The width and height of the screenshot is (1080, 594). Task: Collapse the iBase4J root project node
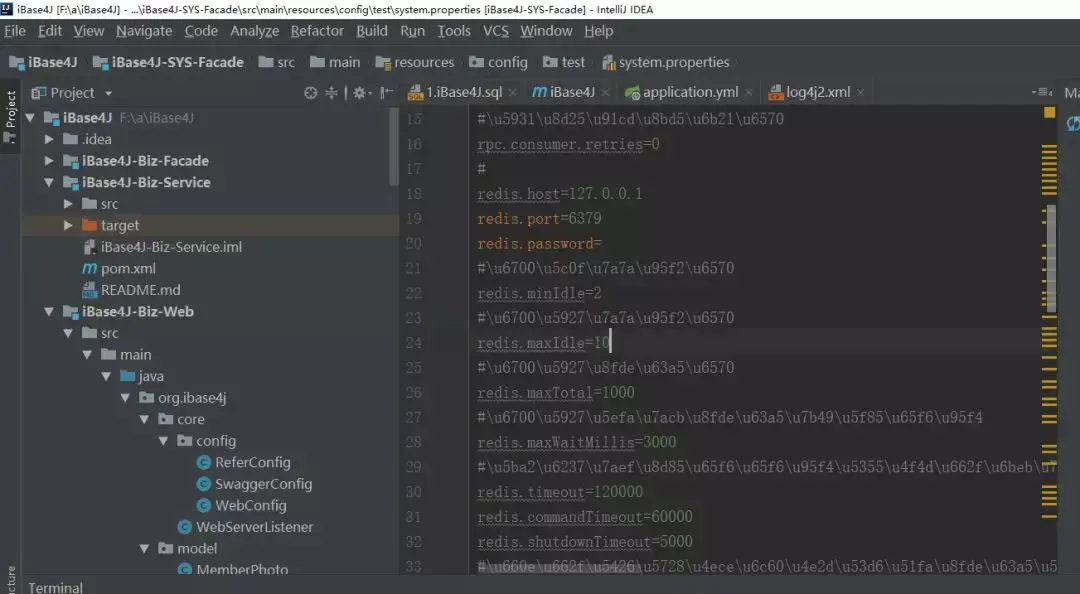[30, 118]
